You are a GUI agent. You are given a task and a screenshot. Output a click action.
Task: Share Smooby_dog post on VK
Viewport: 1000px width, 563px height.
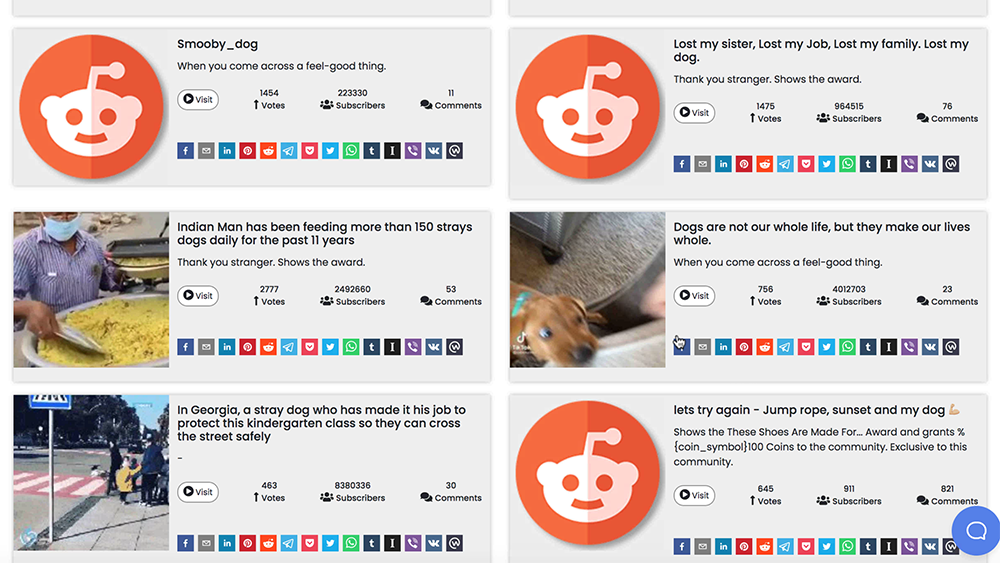tap(434, 151)
